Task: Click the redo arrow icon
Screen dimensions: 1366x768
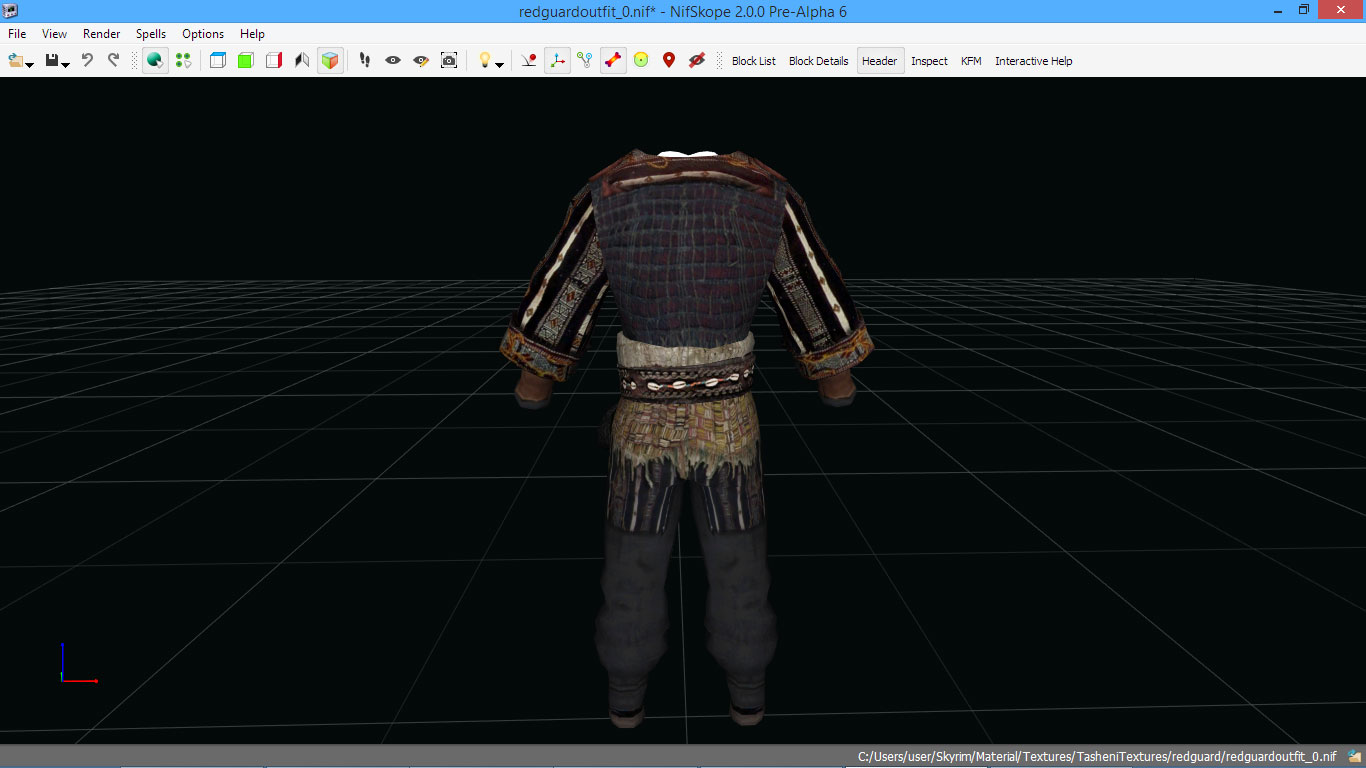Action: tap(113, 61)
